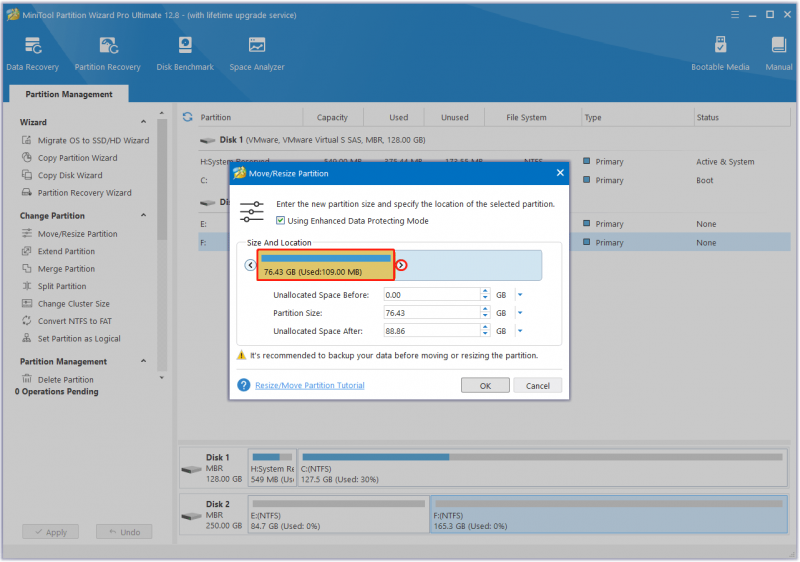Image resolution: width=800 pixels, height=562 pixels.
Task: Open unit dropdown for Partition Size
Action: tap(520, 313)
